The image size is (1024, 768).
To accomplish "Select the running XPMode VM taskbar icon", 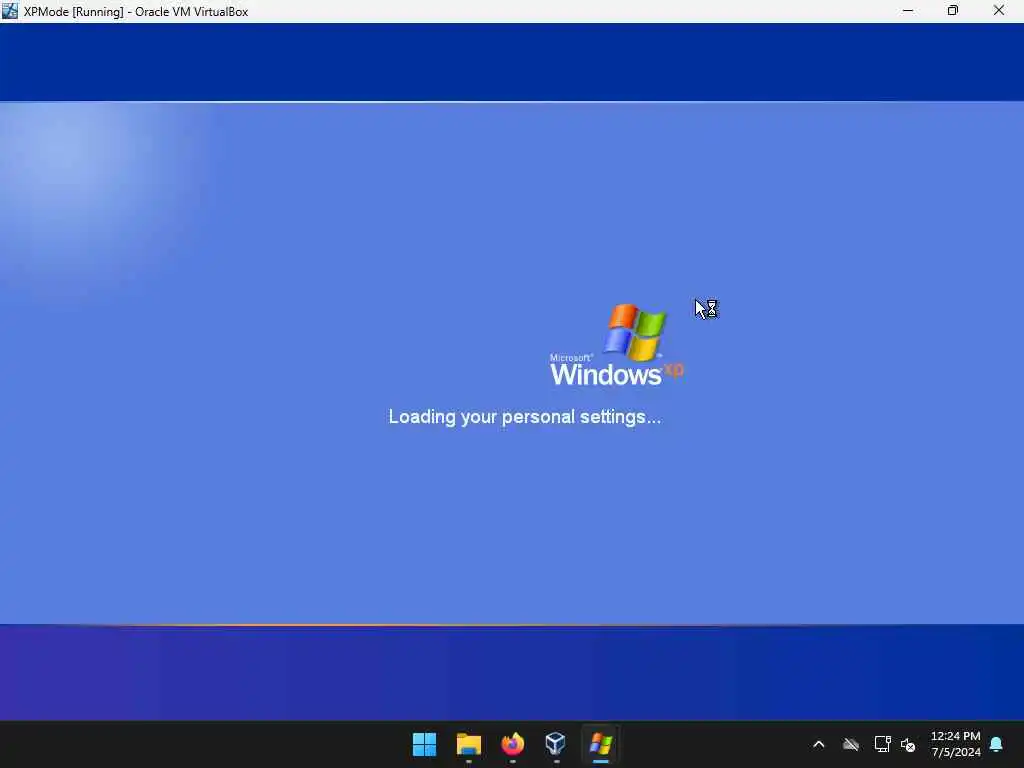I will coord(600,744).
